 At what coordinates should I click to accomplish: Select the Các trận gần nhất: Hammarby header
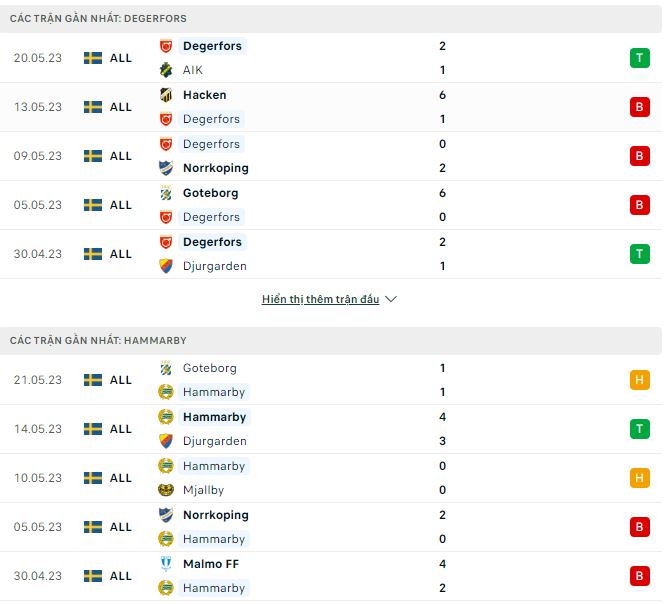click(x=98, y=341)
